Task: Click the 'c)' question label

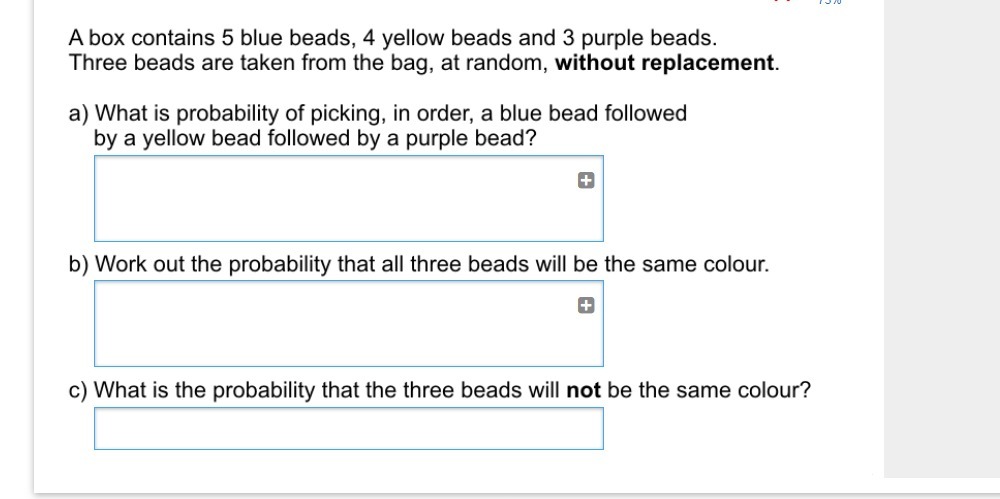Action: [78, 389]
